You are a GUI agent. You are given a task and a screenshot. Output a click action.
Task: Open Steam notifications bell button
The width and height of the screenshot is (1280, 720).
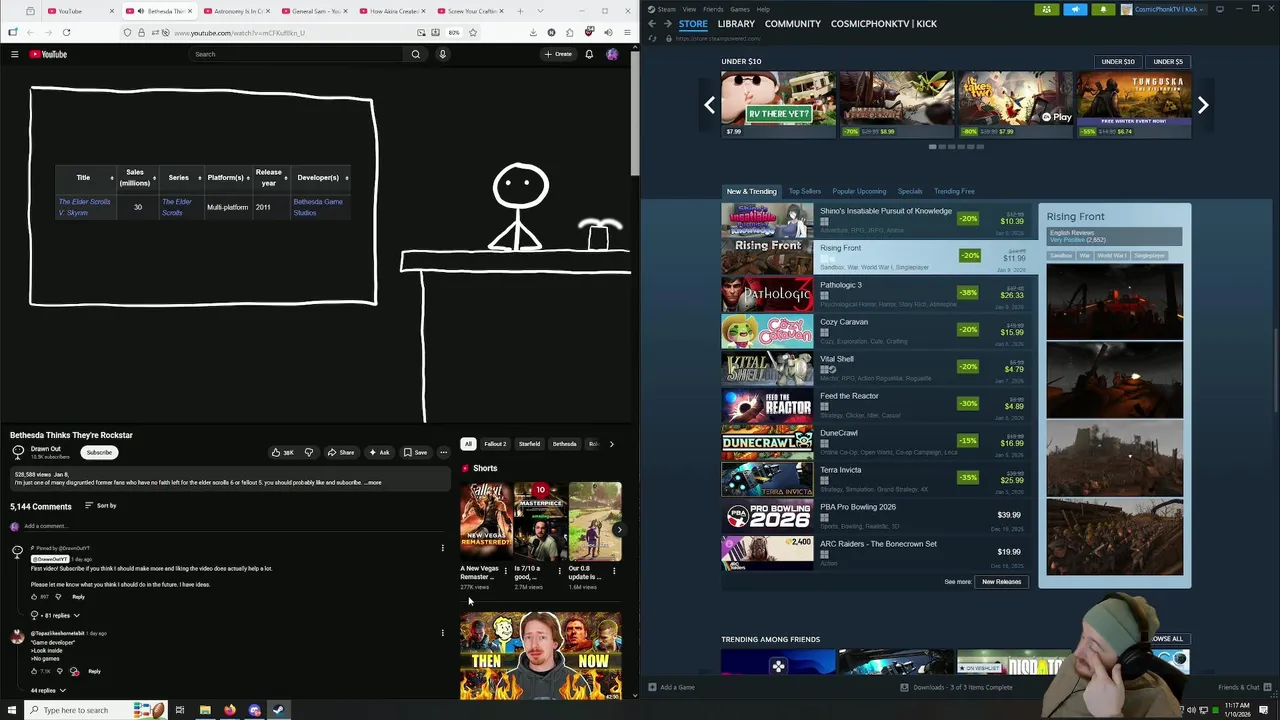tap(1103, 9)
